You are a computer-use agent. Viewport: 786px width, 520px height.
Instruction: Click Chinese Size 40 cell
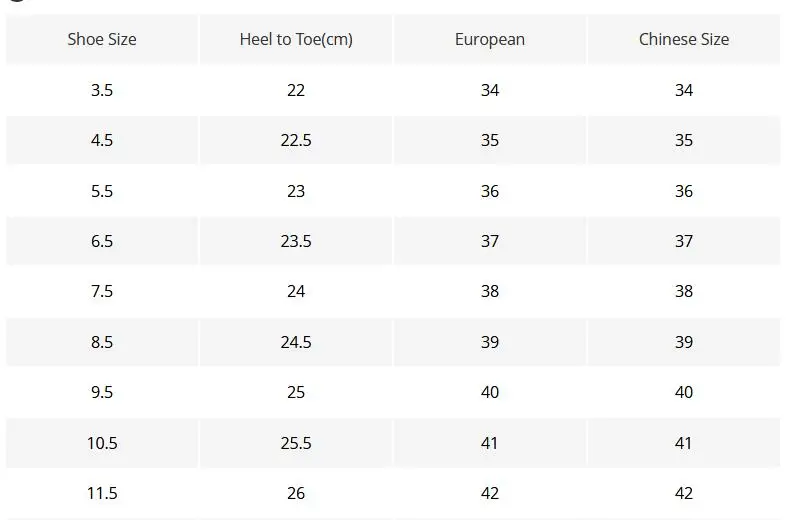(684, 392)
